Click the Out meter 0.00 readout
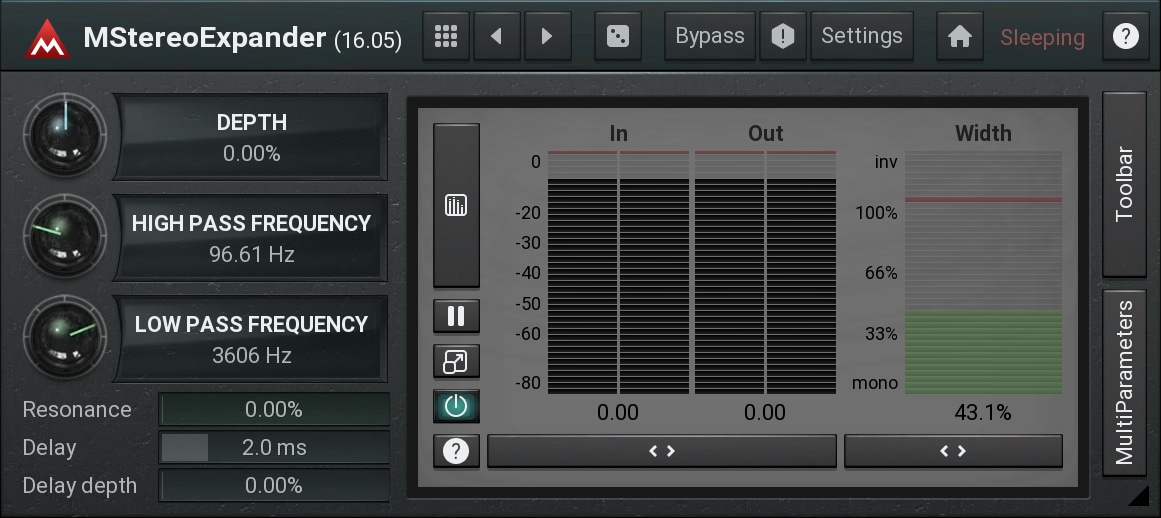Screen dimensions: 1161x518 pyautogui.click(x=765, y=413)
